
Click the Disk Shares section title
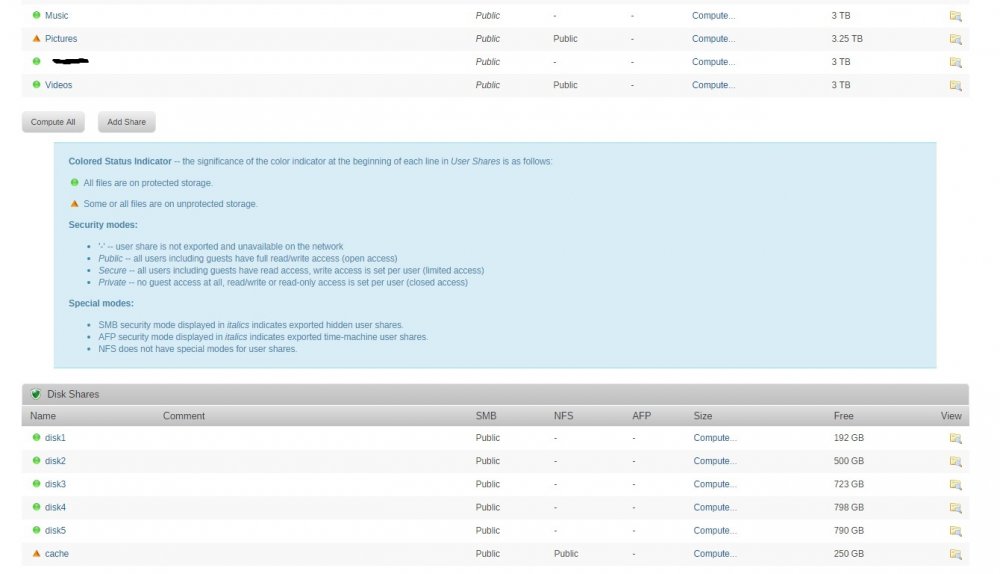[x=73, y=394]
